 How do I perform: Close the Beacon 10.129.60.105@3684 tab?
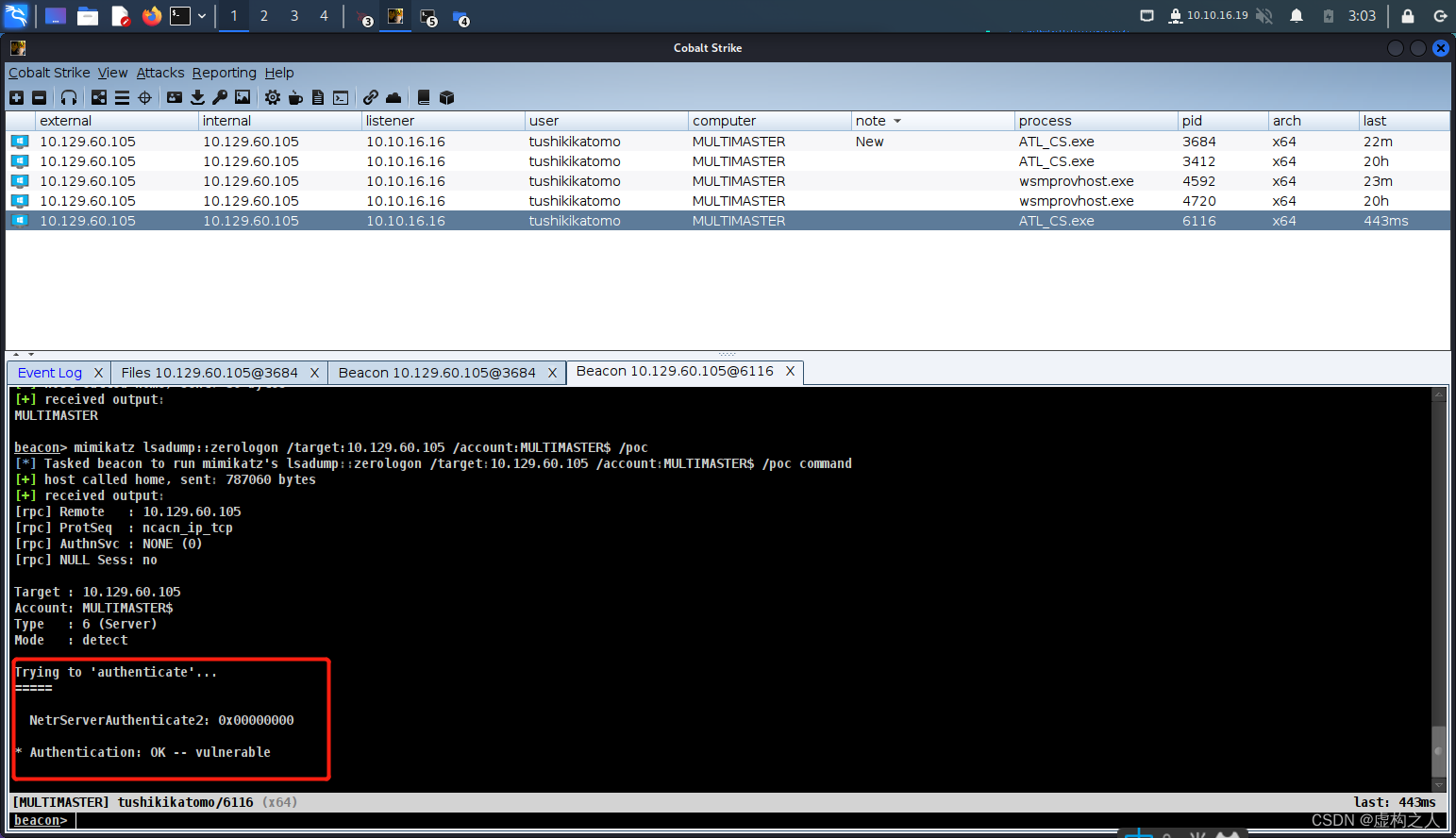point(553,373)
